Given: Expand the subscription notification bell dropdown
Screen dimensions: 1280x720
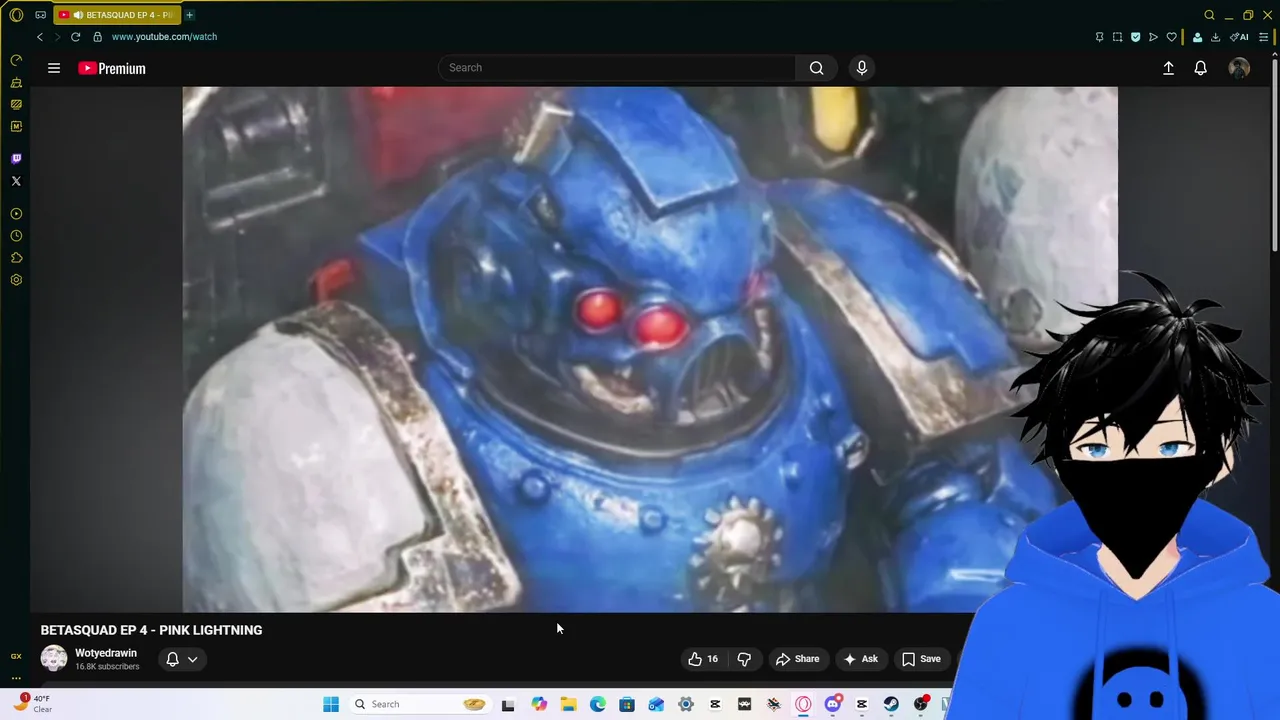Looking at the screenshot, I should [182, 659].
